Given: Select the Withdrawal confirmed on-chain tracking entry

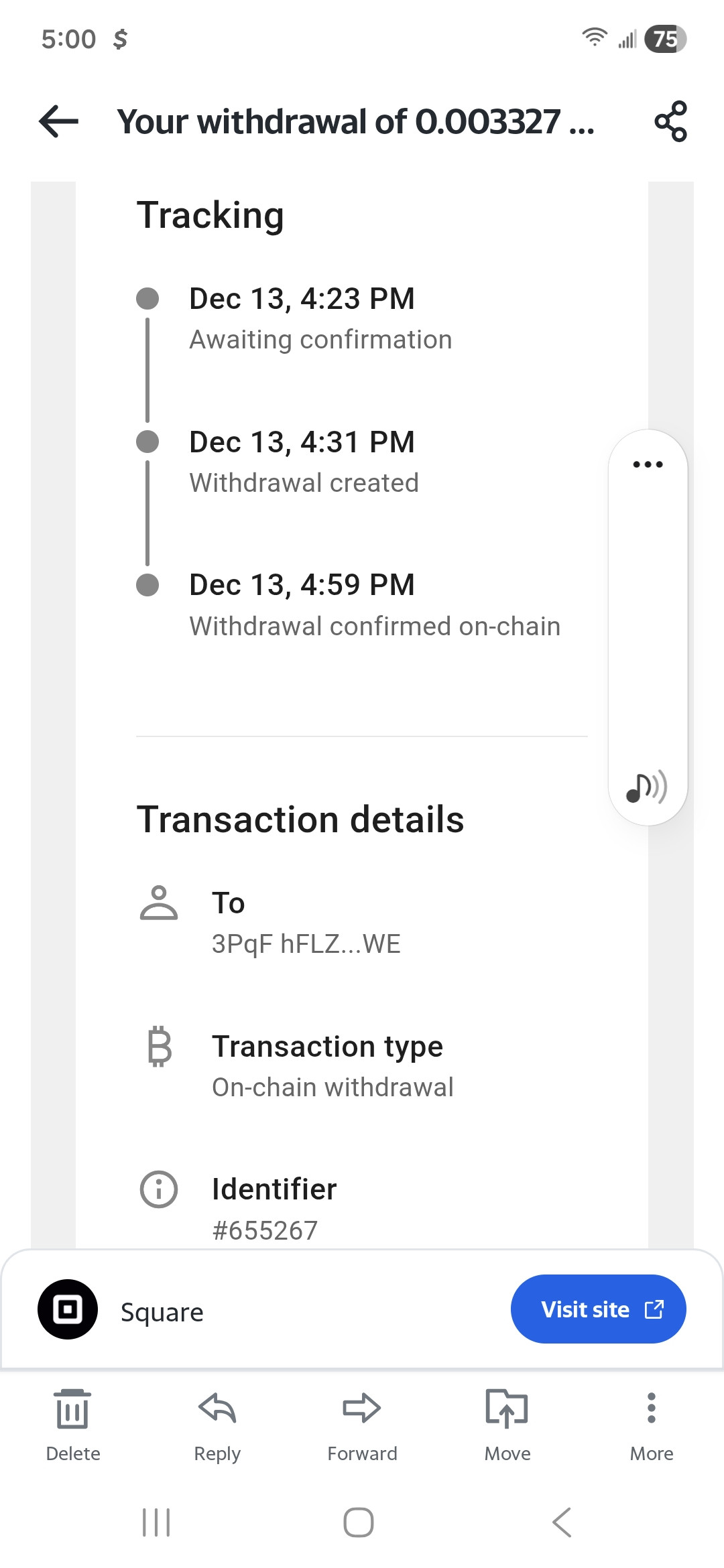Looking at the screenshot, I should (375, 605).
